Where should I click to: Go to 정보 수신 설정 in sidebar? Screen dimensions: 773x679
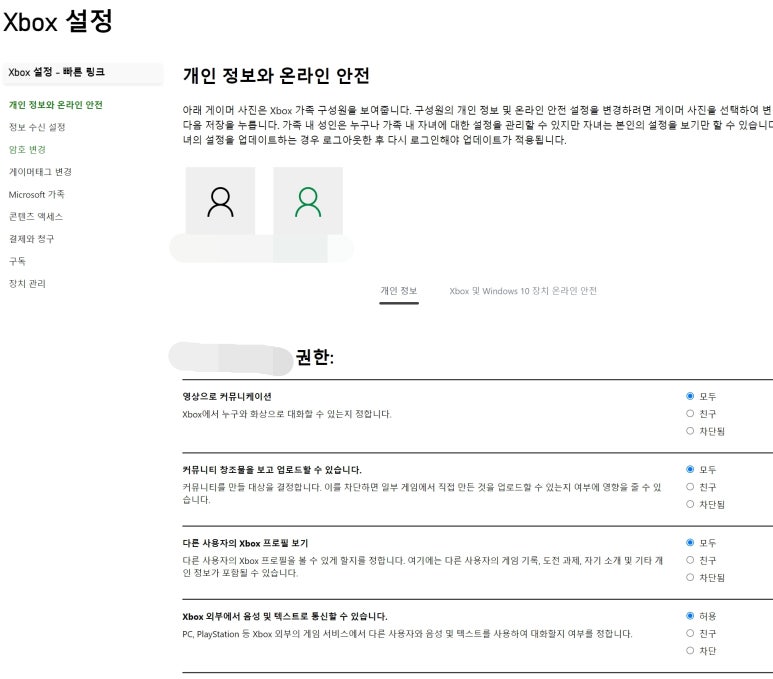click(37, 127)
